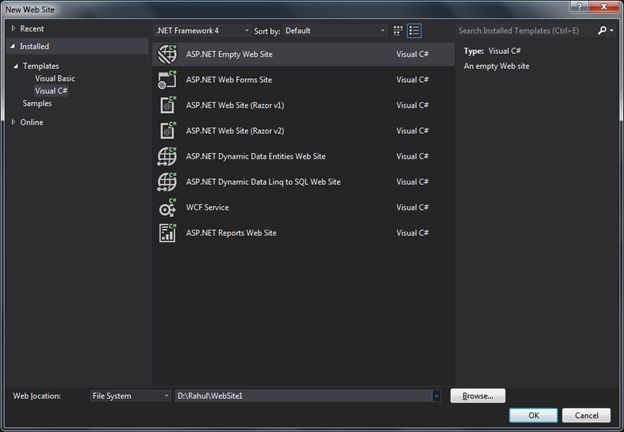Select ASP.NET Web Forms Site template name

pyautogui.click(x=229, y=80)
